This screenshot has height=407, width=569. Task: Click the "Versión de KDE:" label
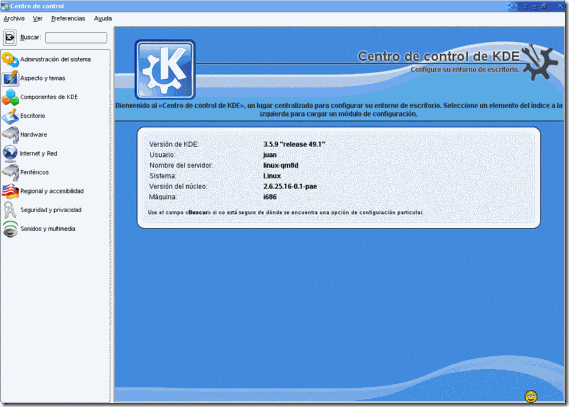coord(174,144)
